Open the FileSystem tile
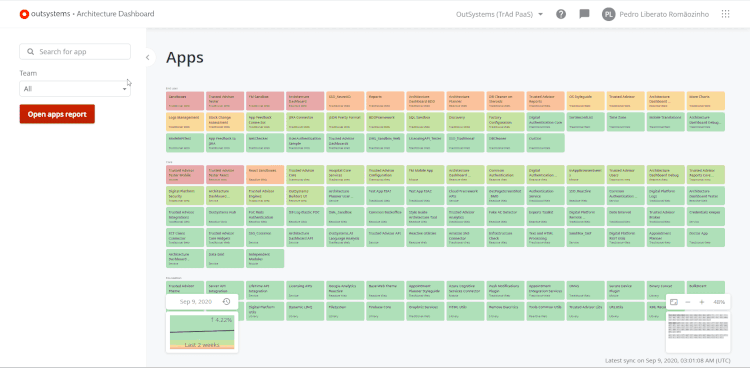This screenshot has width=750, height=368. tap(345, 311)
